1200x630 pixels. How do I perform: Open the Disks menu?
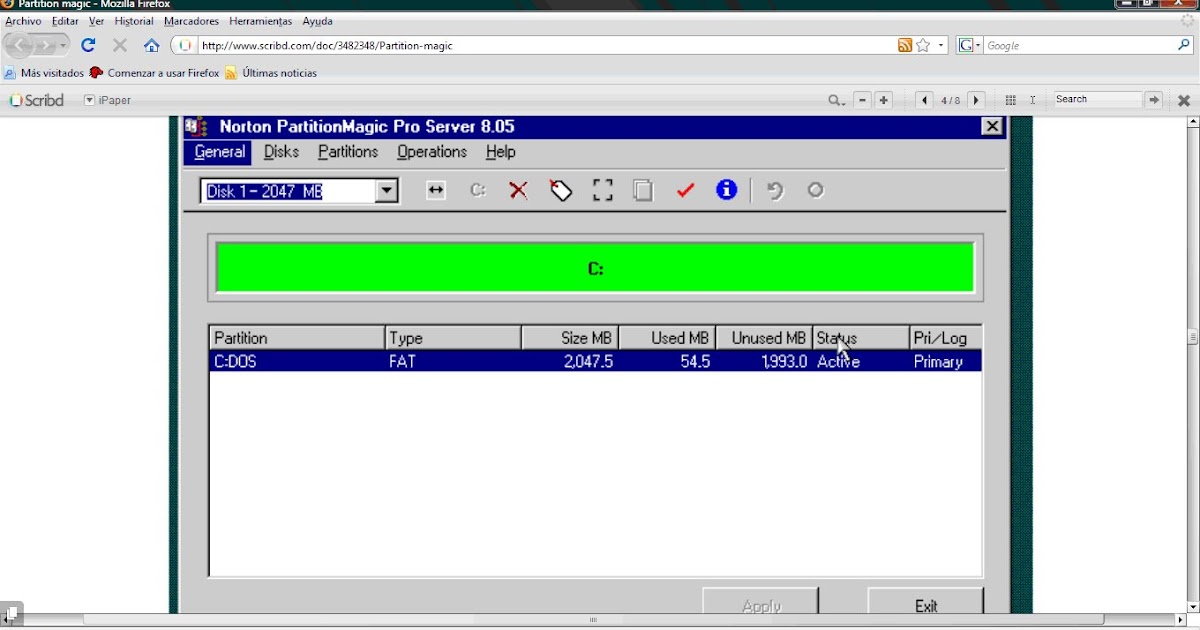point(281,152)
